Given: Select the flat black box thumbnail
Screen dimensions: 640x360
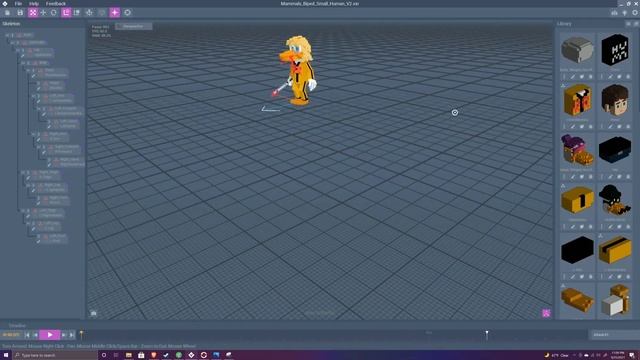Looking at the screenshot, I should click(x=615, y=150).
